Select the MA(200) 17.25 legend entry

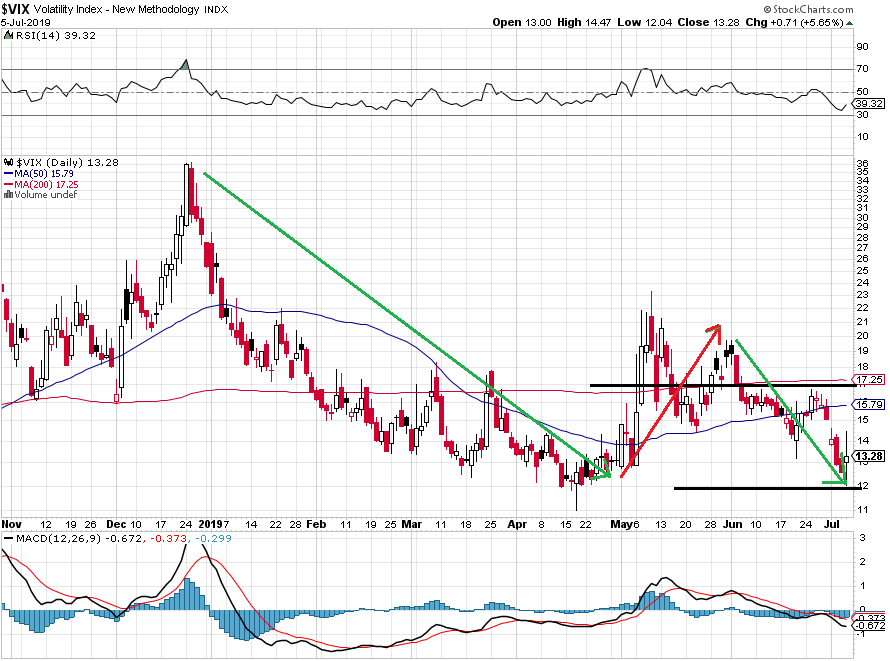(39, 184)
